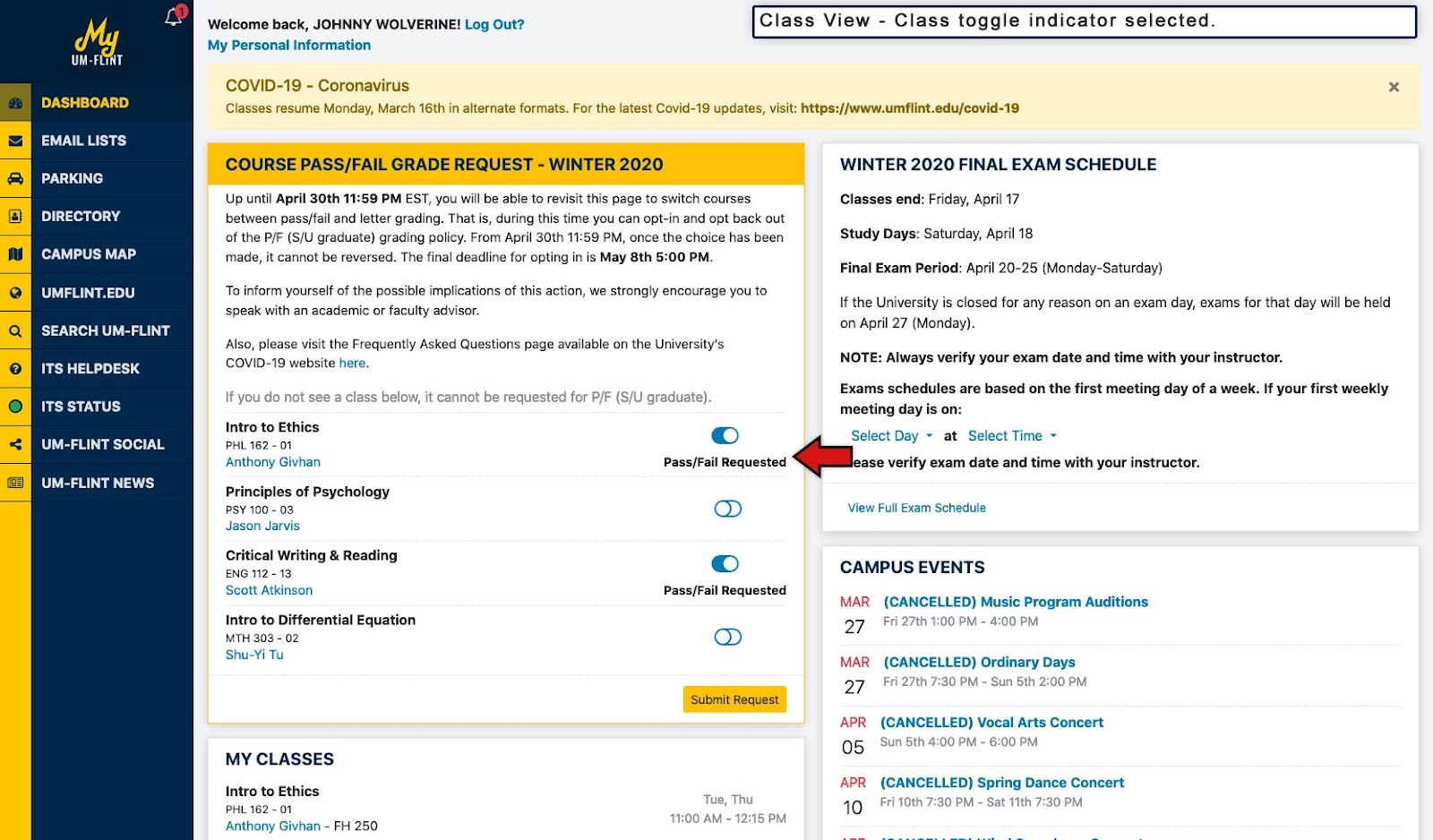Click the Parking car icon
1433x840 pixels.
[x=15, y=178]
